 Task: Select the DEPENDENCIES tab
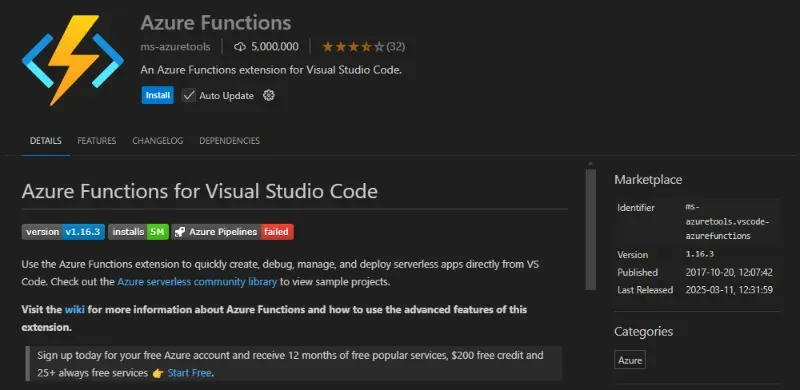[x=230, y=141]
